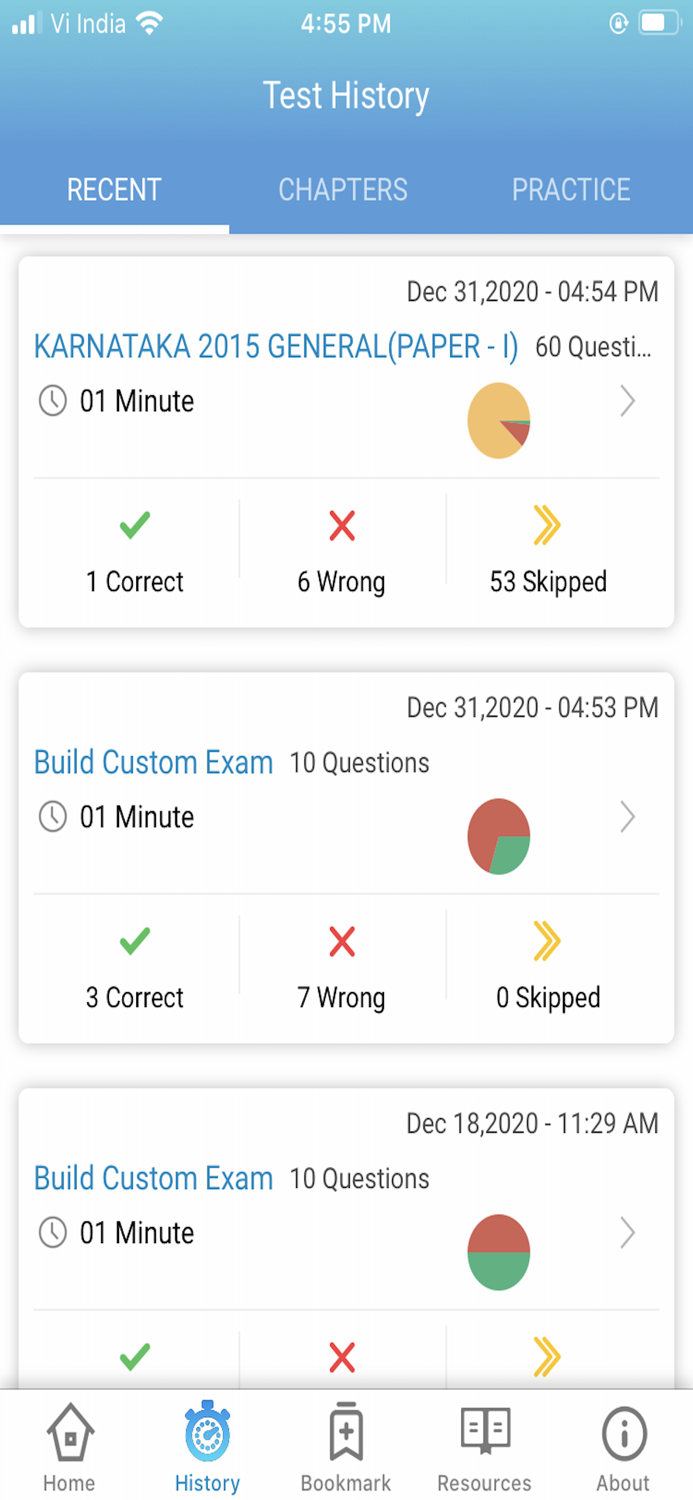Tap the red X beside 7 Wrong
The height and width of the screenshot is (1500, 693).
tap(342, 940)
